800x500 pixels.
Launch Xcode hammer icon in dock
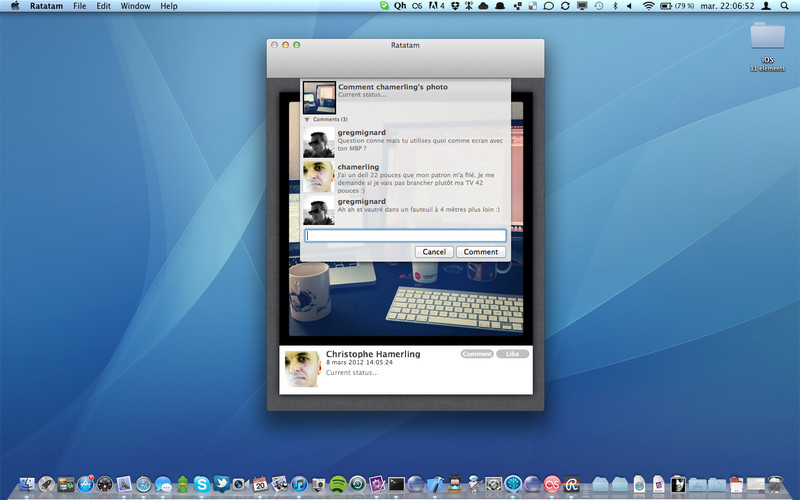tap(435, 484)
